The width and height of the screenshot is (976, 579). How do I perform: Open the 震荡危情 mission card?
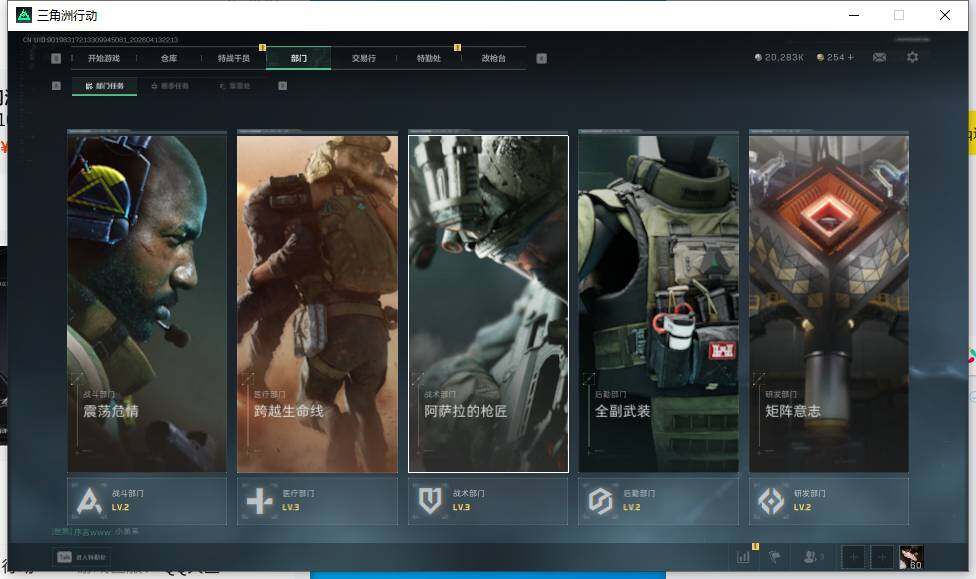point(147,303)
